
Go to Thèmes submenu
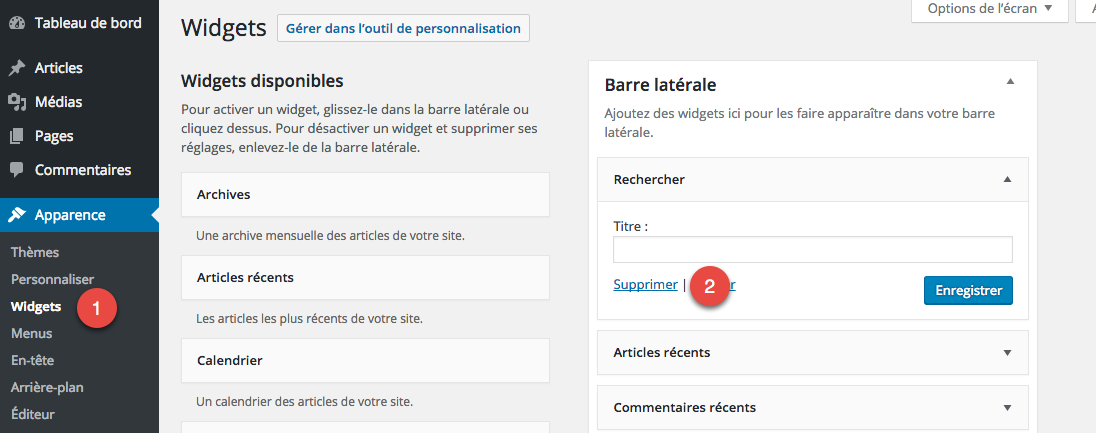point(35,253)
